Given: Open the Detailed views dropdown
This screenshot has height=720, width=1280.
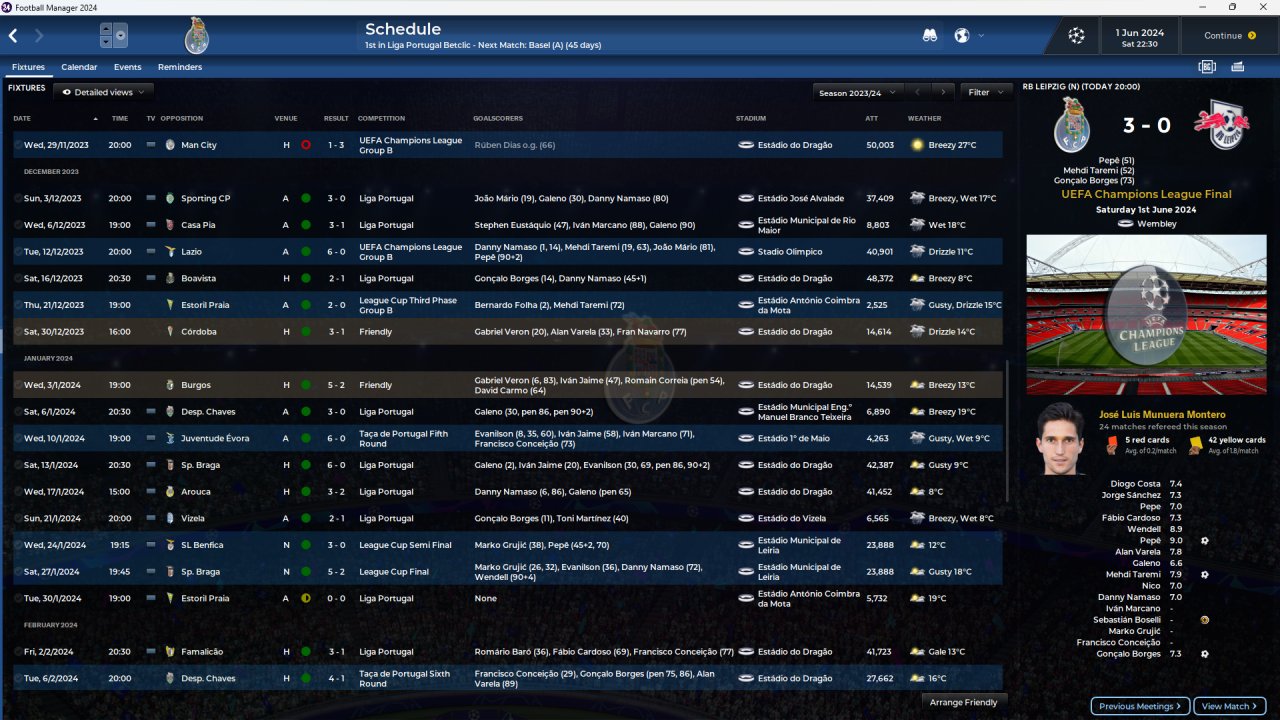Looking at the screenshot, I should [x=104, y=92].
